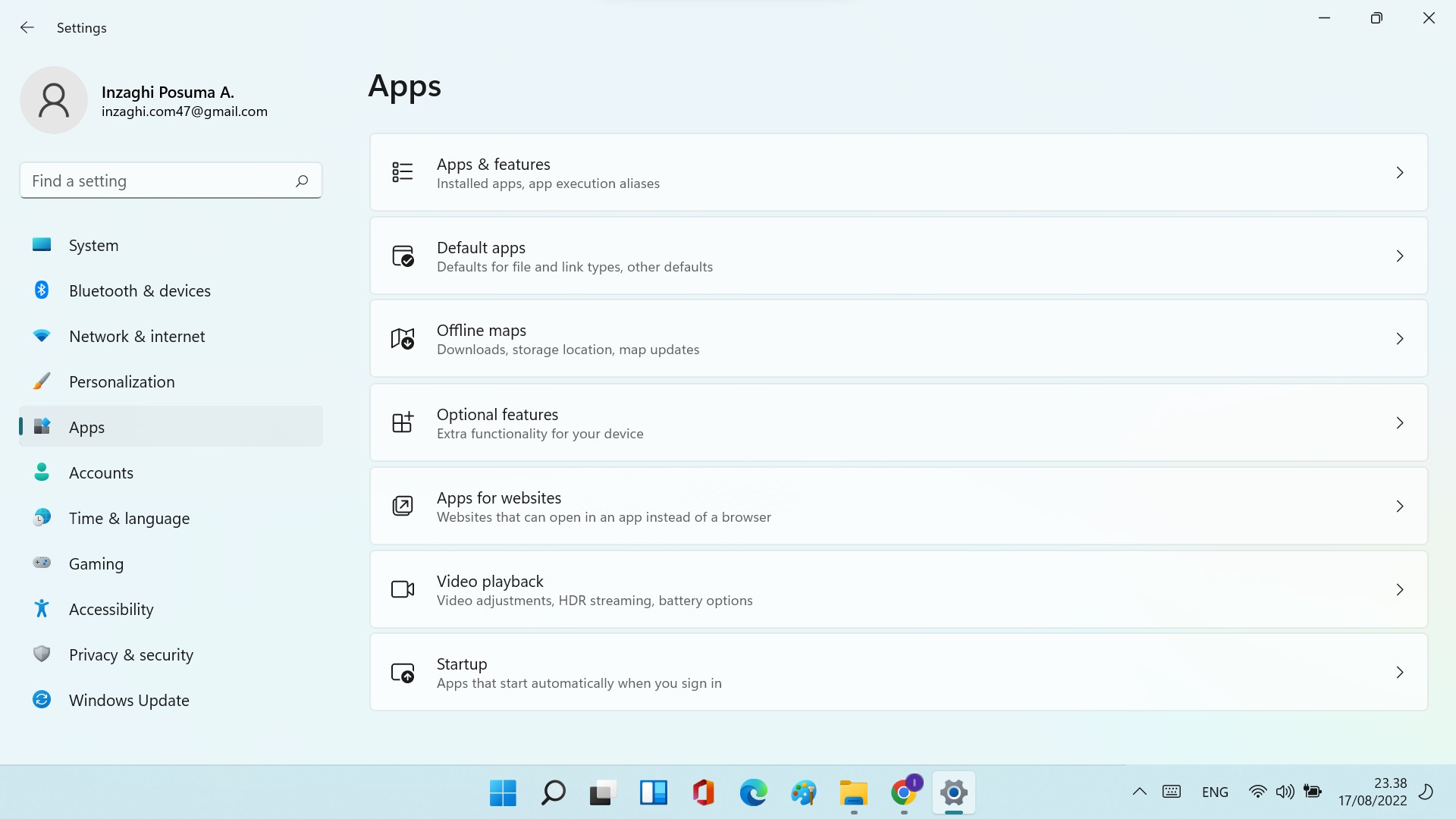Click the Privacy & security shield icon
This screenshot has width=1456, height=819.
pyautogui.click(x=42, y=654)
